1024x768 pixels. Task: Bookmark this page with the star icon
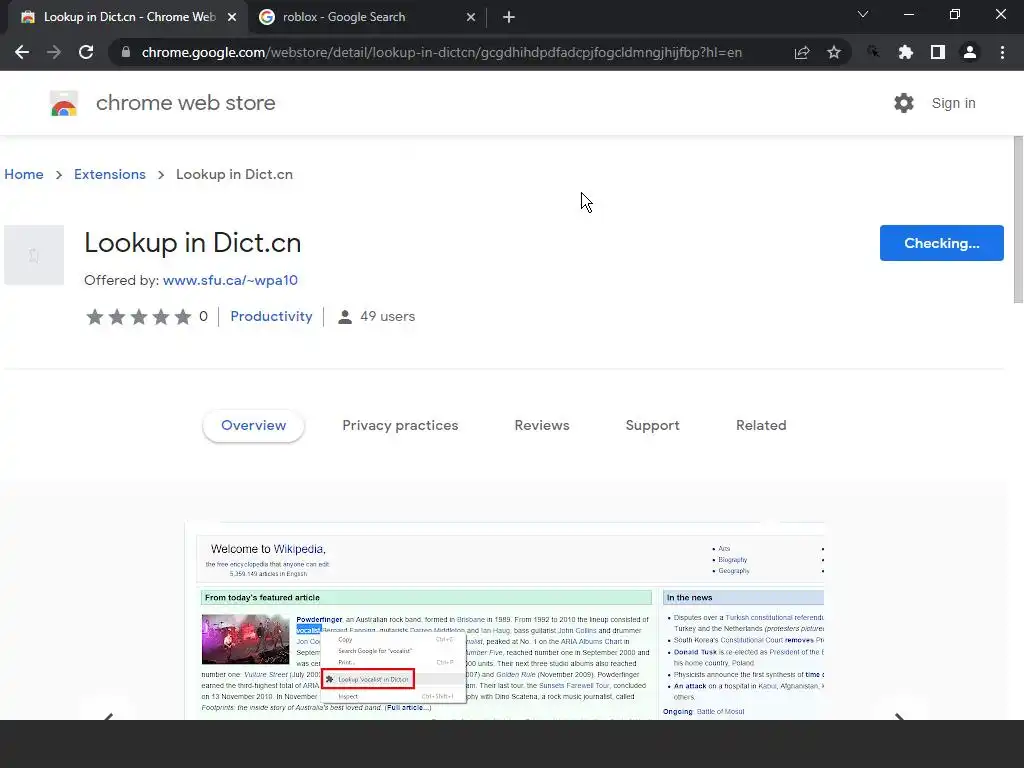pos(834,52)
